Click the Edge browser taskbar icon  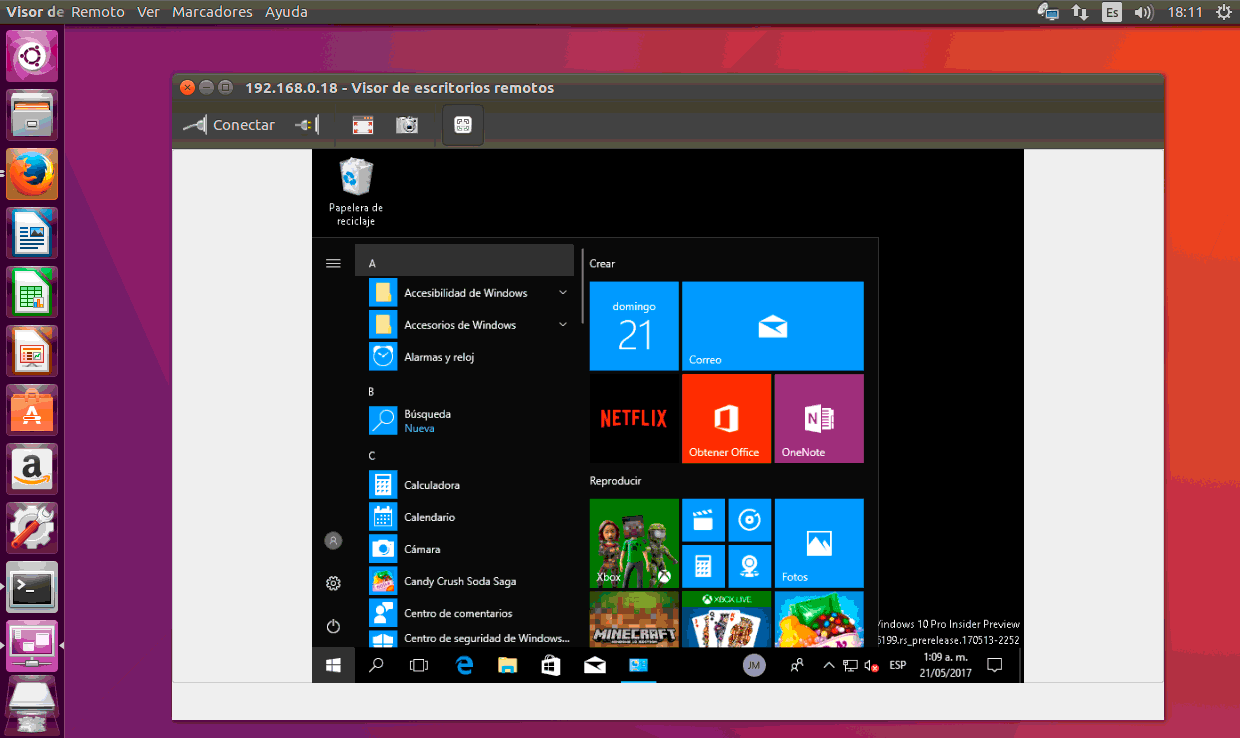coord(464,665)
